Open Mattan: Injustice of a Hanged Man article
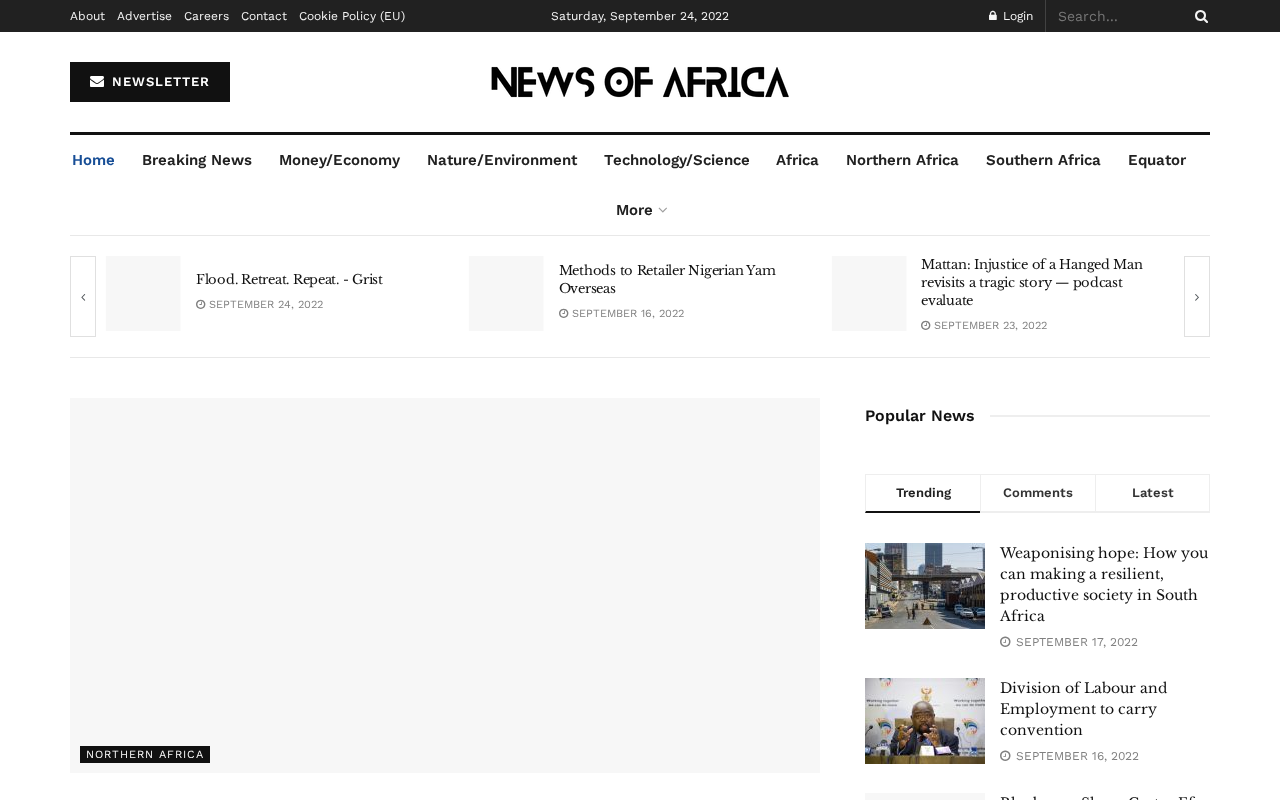Viewport: 1280px width, 800px height. (1032, 283)
